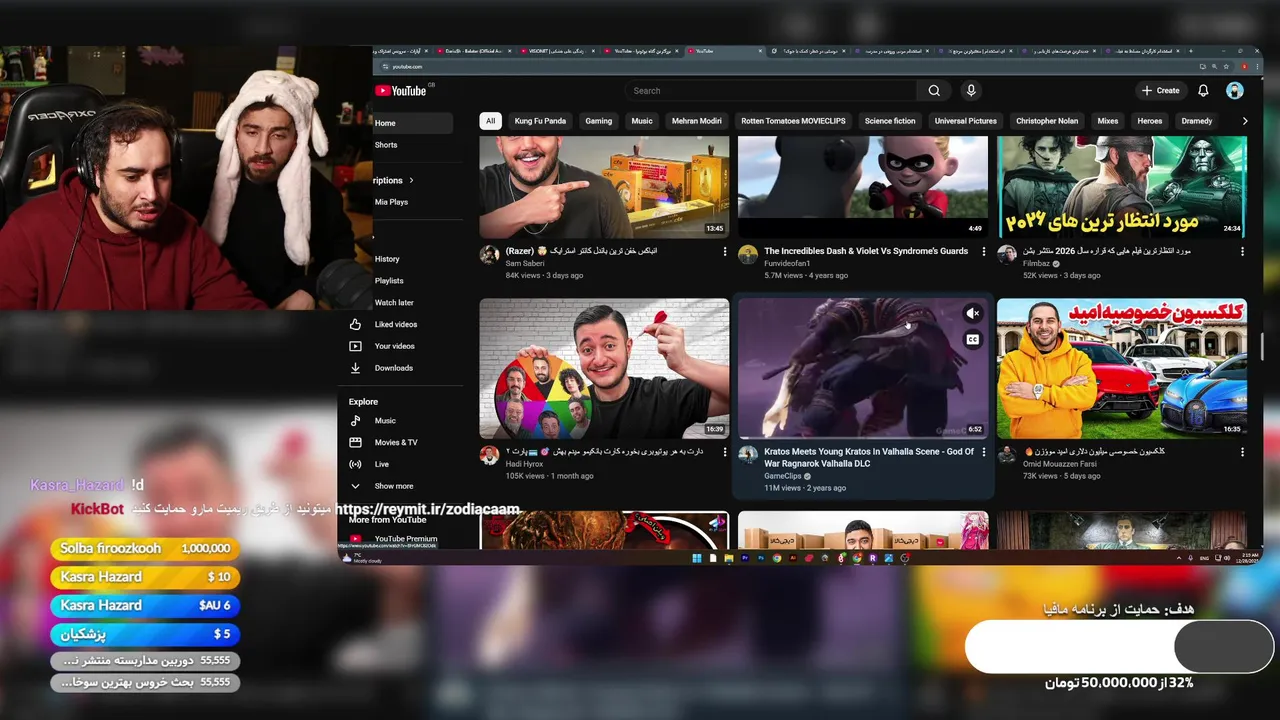Open YouTube Premium in the sidebar
The height and width of the screenshot is (720, 1280).
406,539
